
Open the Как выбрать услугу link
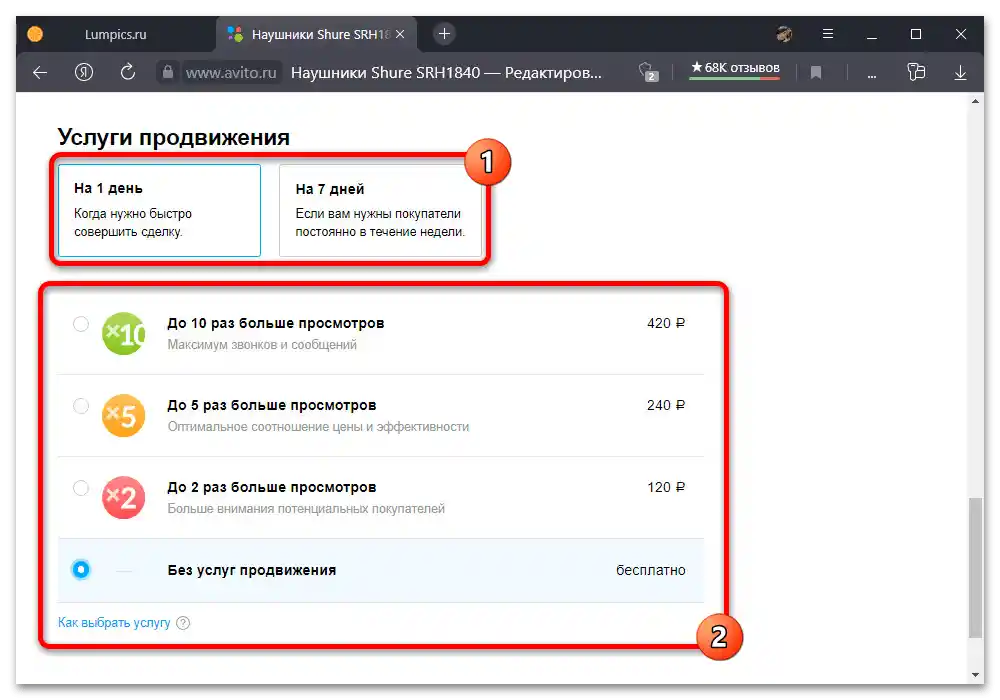coord(114,622)
